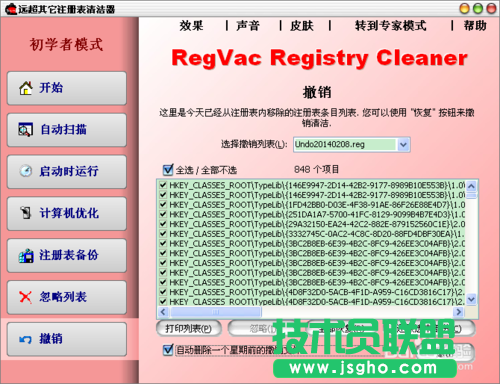The image size is (500, 384).
Task: Click the clock icon beside 启动时运行
Action: (26, 171)
